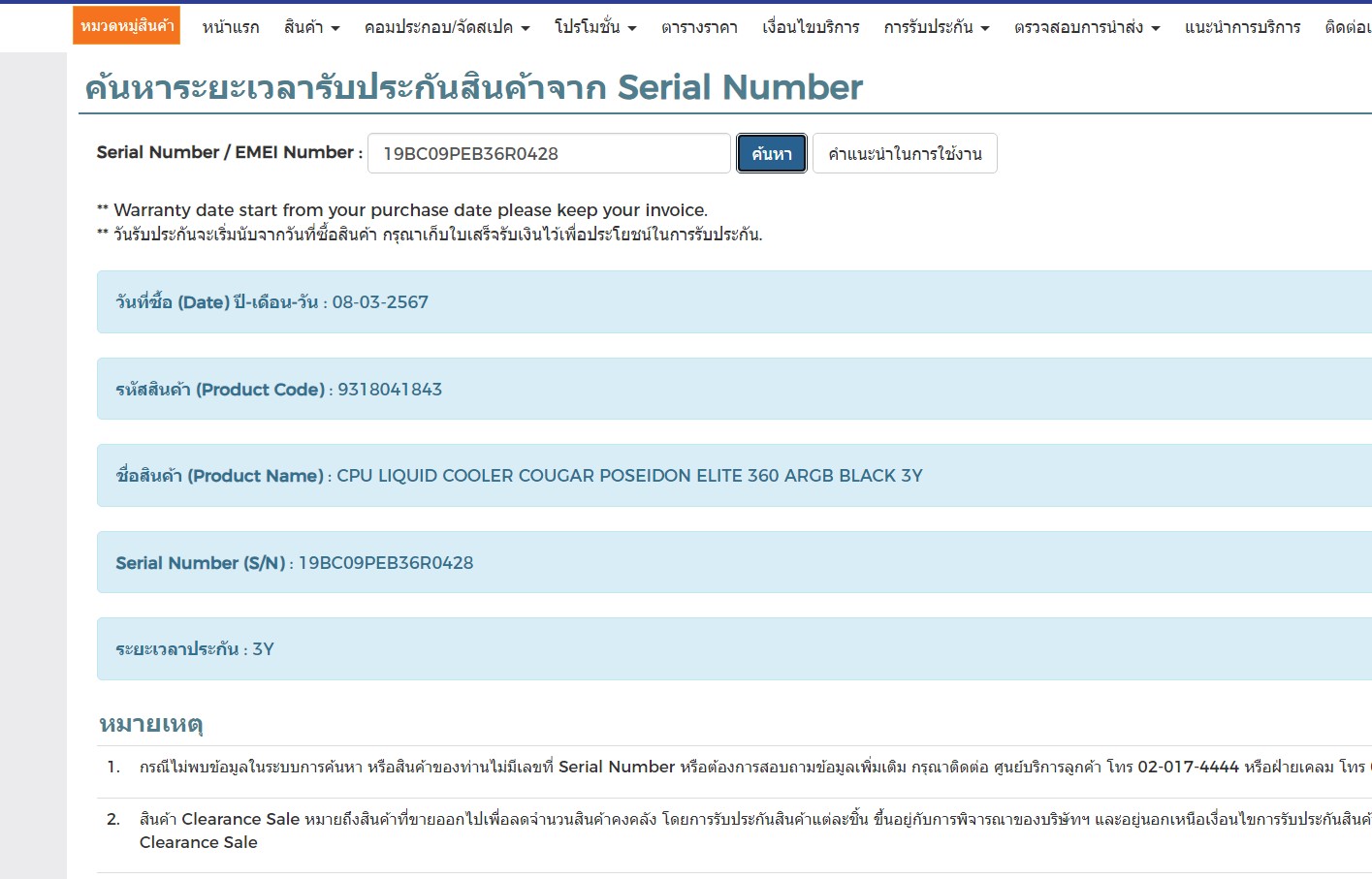Go to หน้าแรก home page
This screenshot has width=1372, height=879.
(231, 27)
